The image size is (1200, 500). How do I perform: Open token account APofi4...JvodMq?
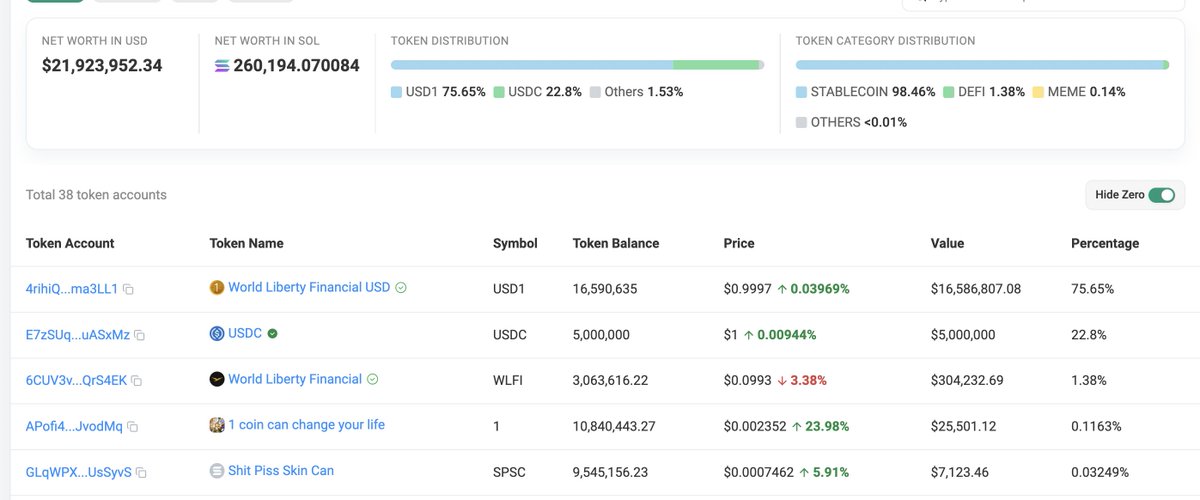[x=74, y=427]
